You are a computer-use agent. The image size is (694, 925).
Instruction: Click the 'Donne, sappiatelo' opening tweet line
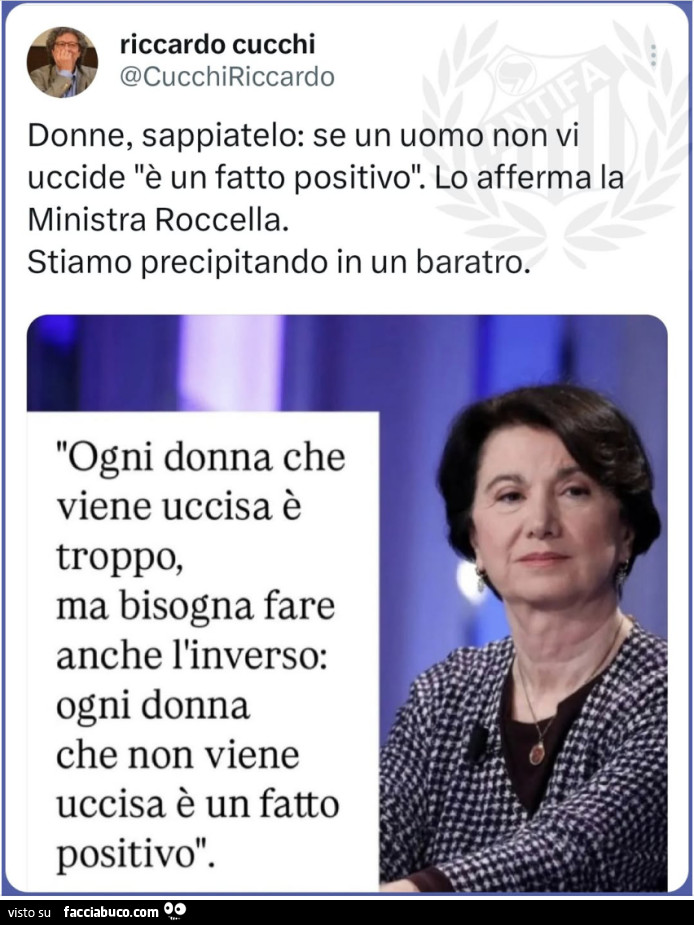[303, 136]
